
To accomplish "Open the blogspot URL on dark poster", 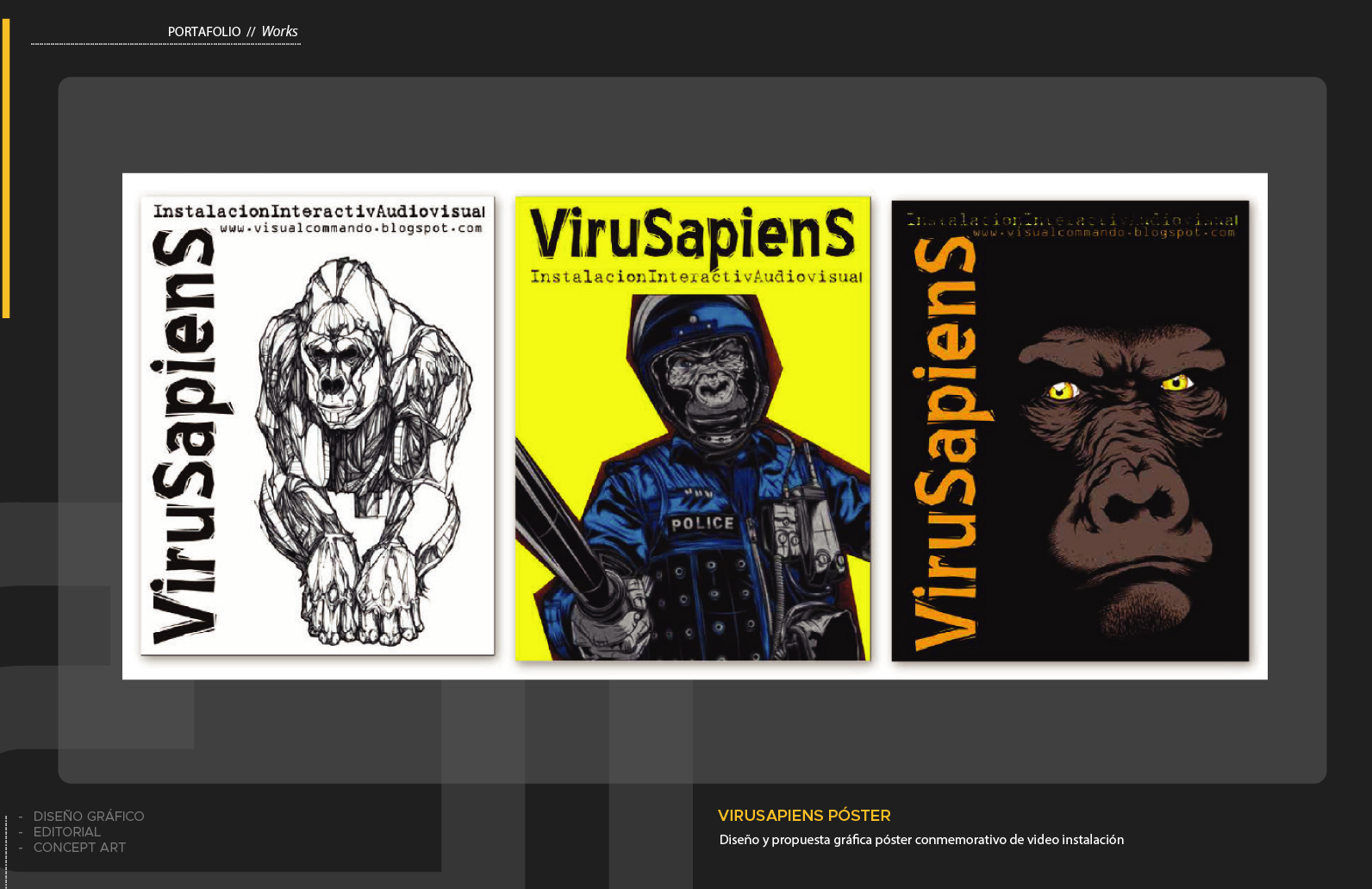I will 1103,233.
